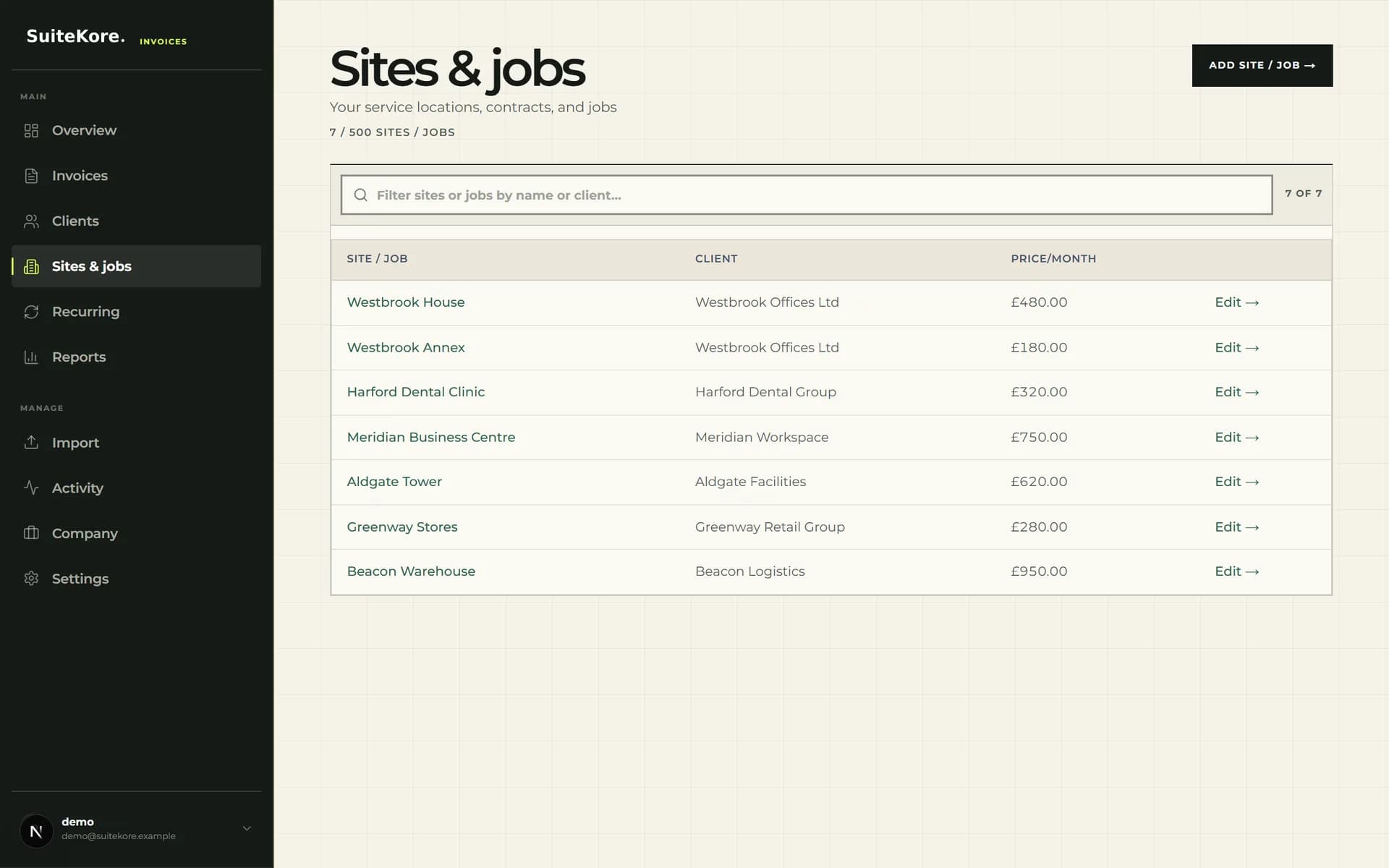Navigate to the Import page

(x=136, y=443)
